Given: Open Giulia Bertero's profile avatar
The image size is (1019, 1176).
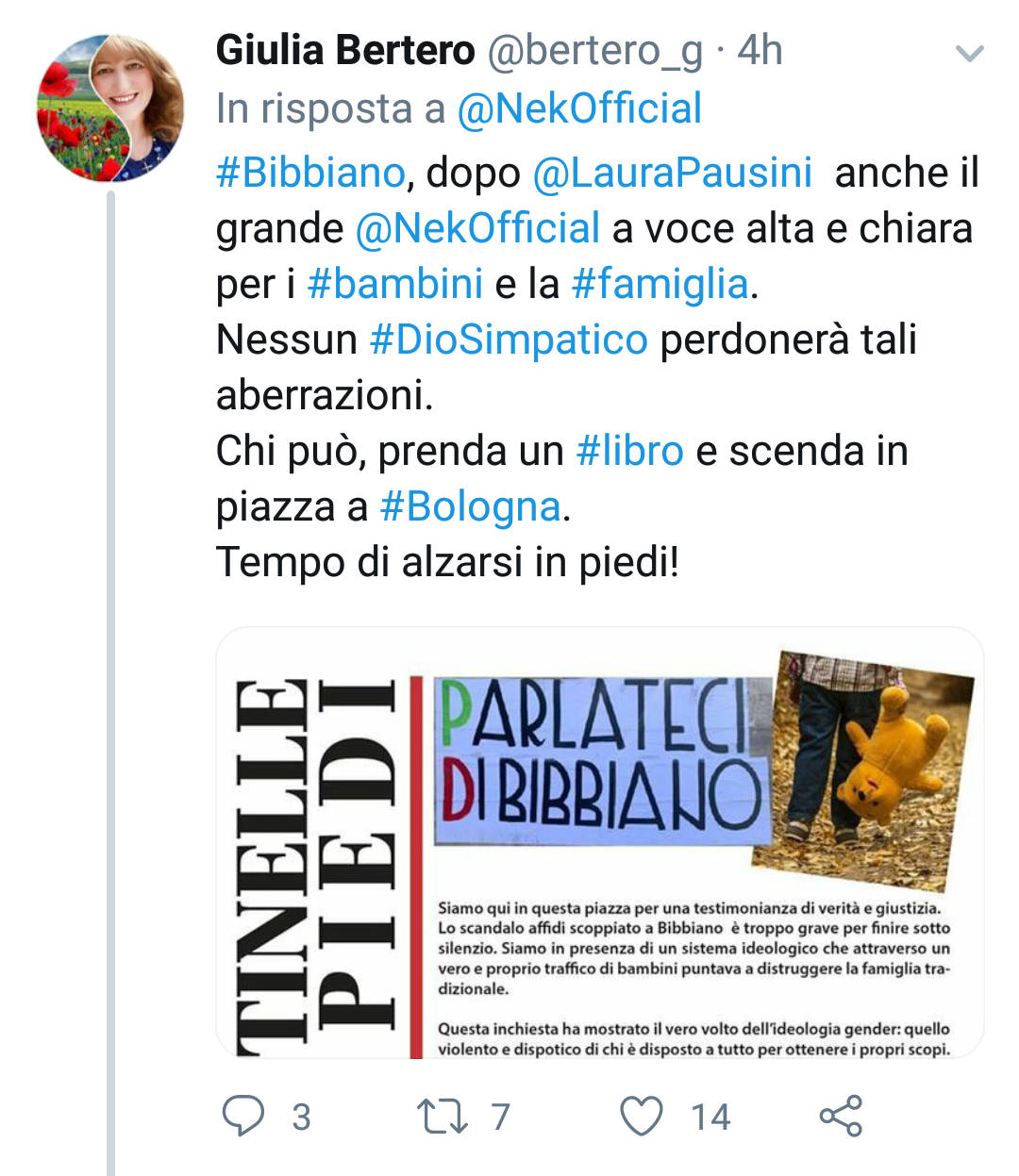Looking at the screenshot, I should click(110, 108).
